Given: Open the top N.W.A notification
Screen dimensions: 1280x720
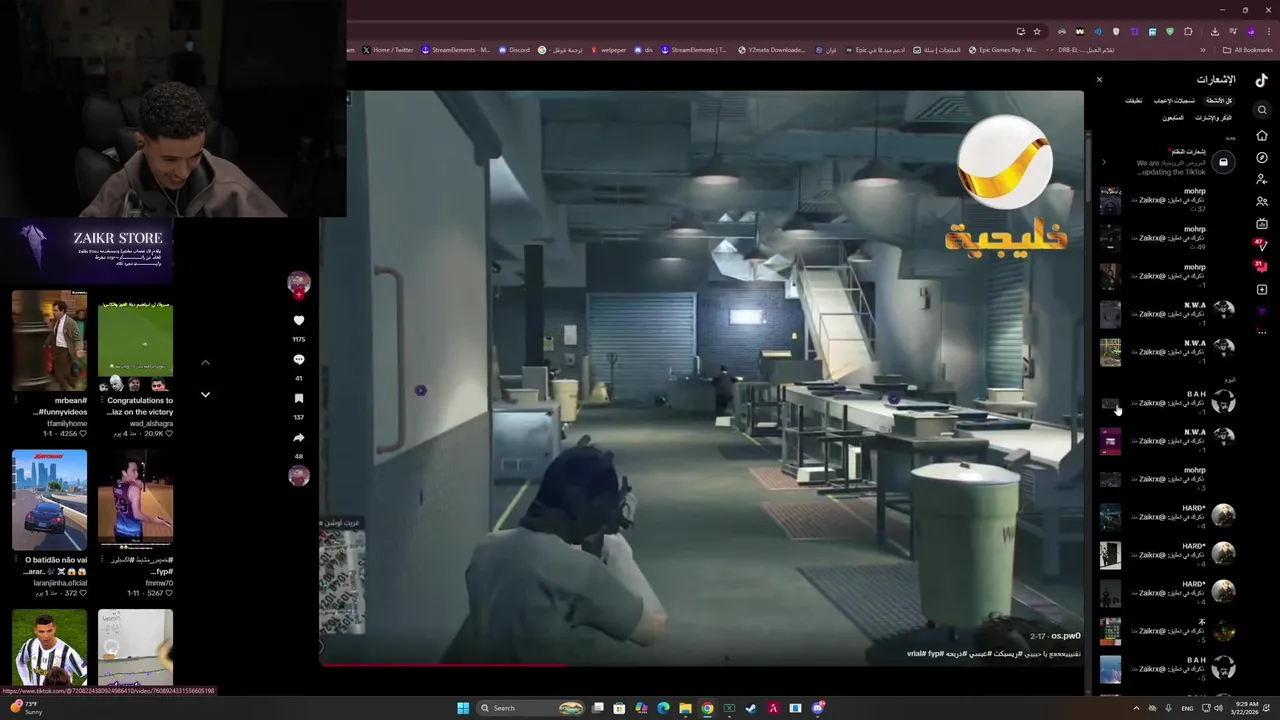Looking at the screenshot, I should (x=1167, y=314).
